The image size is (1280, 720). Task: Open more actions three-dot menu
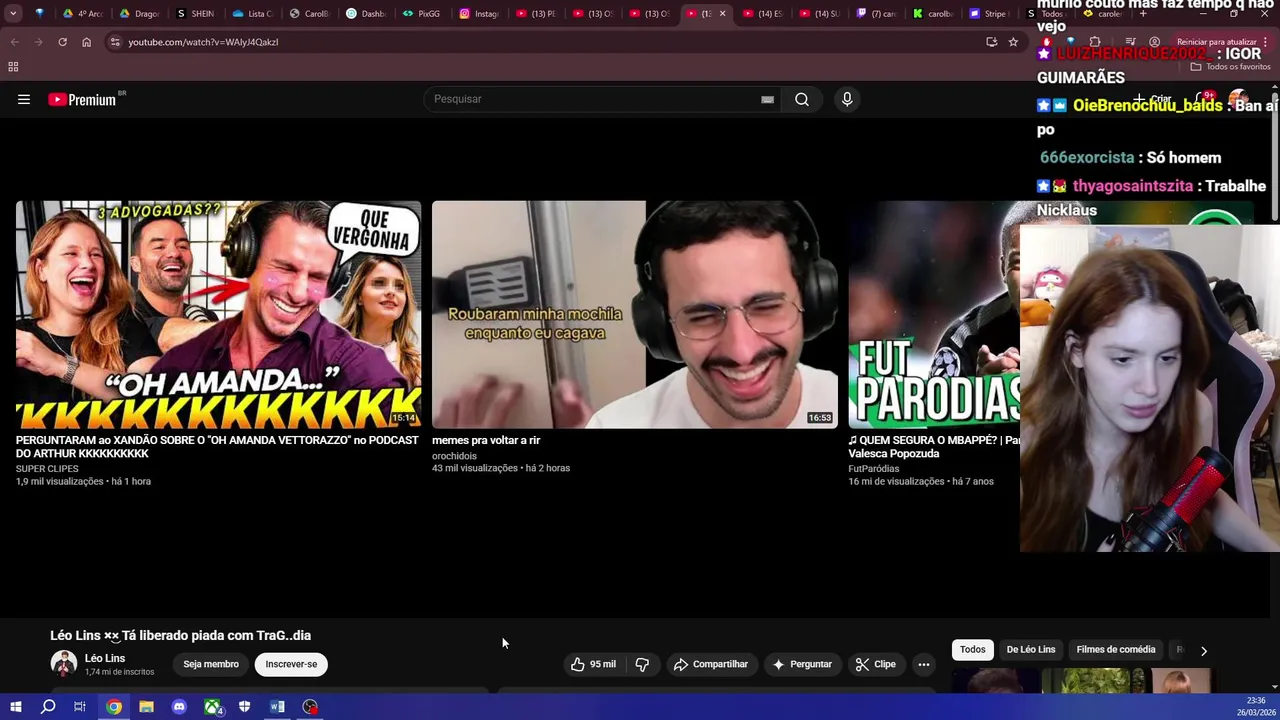924,664
